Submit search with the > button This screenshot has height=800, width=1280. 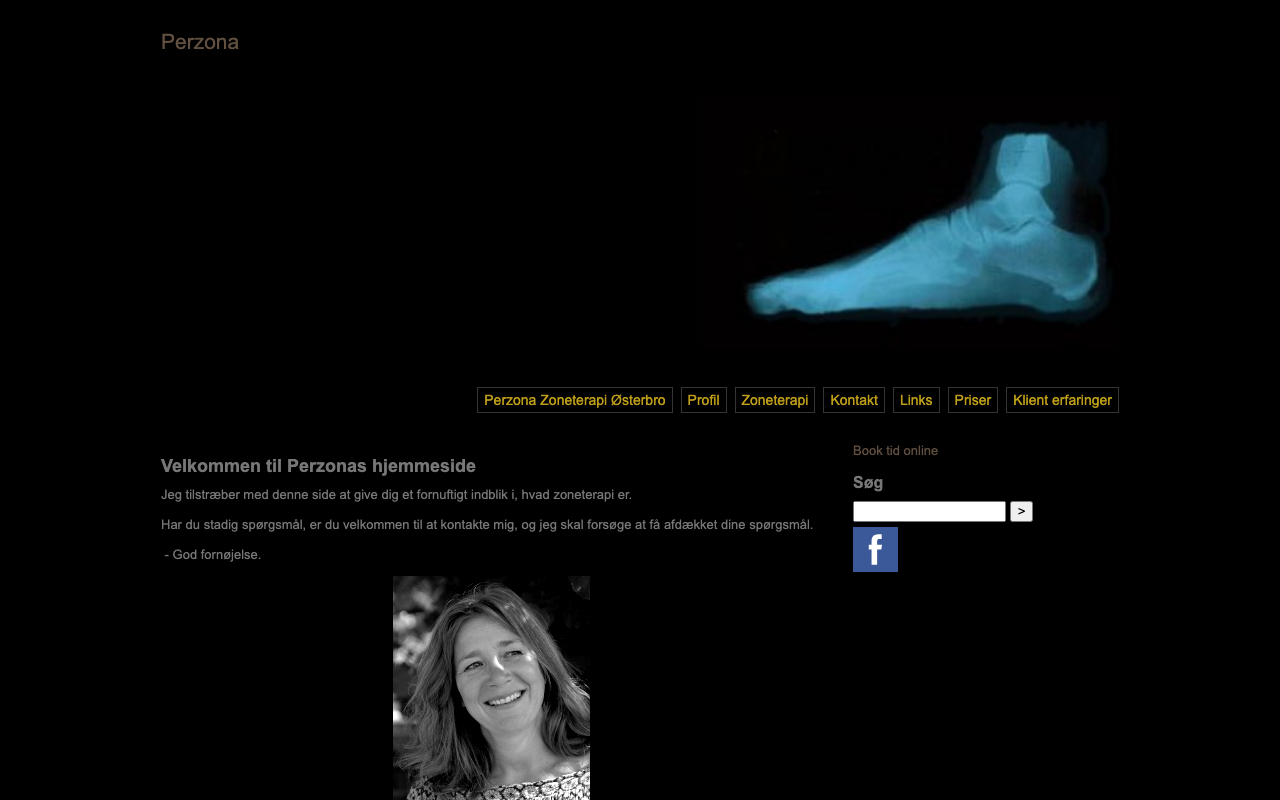coord(1021,512)
